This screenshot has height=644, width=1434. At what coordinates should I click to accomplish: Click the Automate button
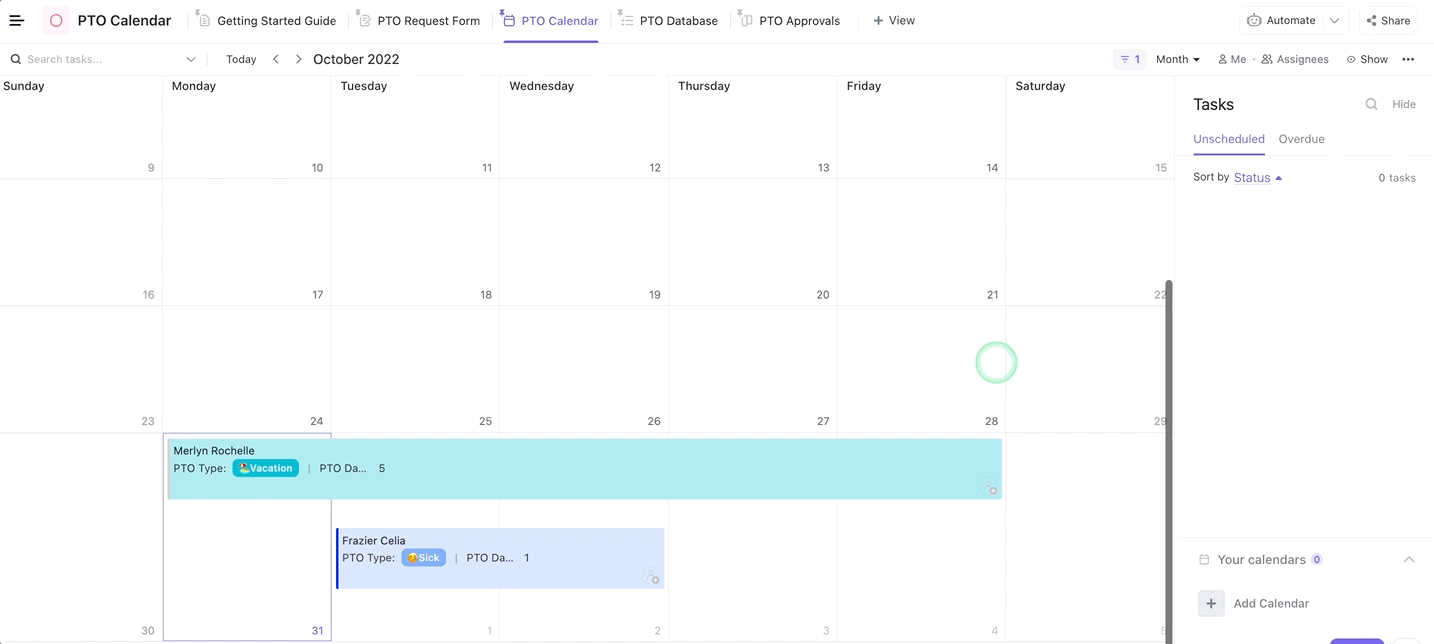click(1282, 20)
